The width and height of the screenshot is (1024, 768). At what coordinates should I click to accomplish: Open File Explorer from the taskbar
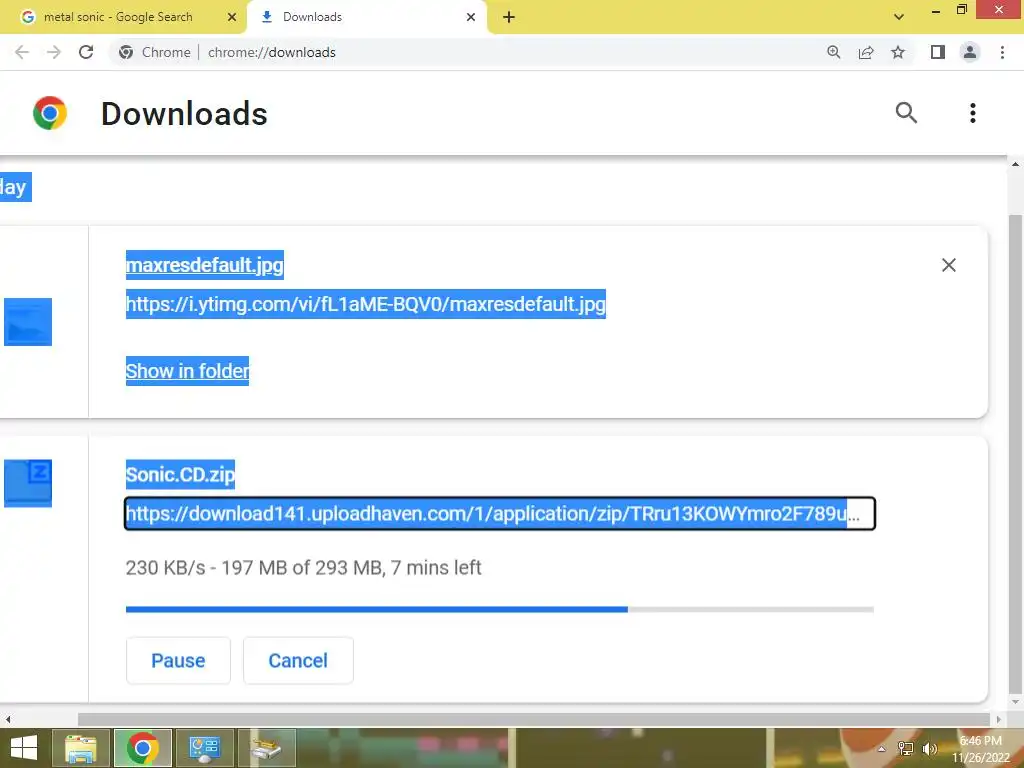81,748
